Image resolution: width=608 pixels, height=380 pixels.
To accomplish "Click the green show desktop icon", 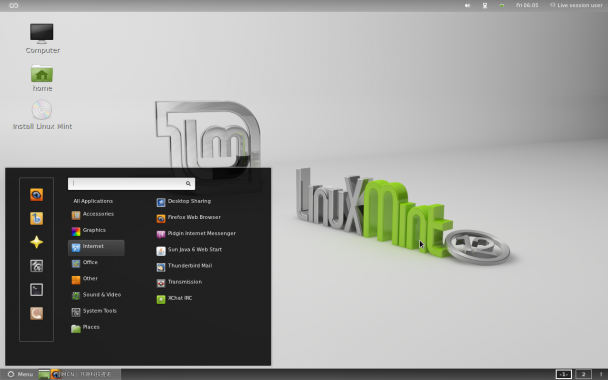I will click(44, 374).
